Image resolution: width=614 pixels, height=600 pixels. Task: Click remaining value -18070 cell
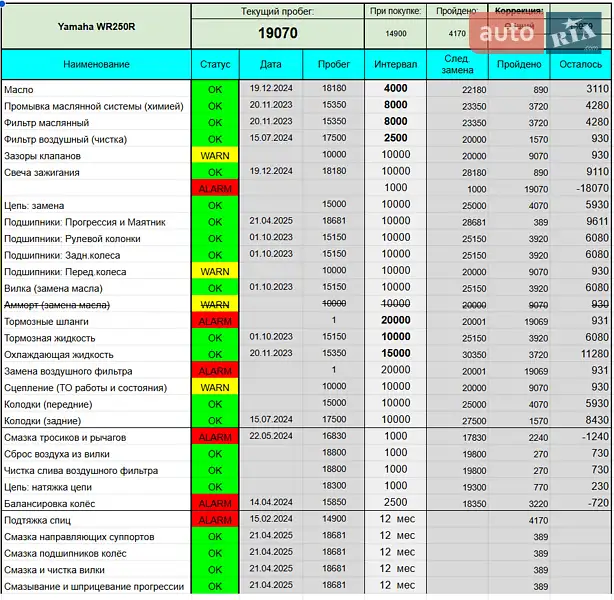579,188
